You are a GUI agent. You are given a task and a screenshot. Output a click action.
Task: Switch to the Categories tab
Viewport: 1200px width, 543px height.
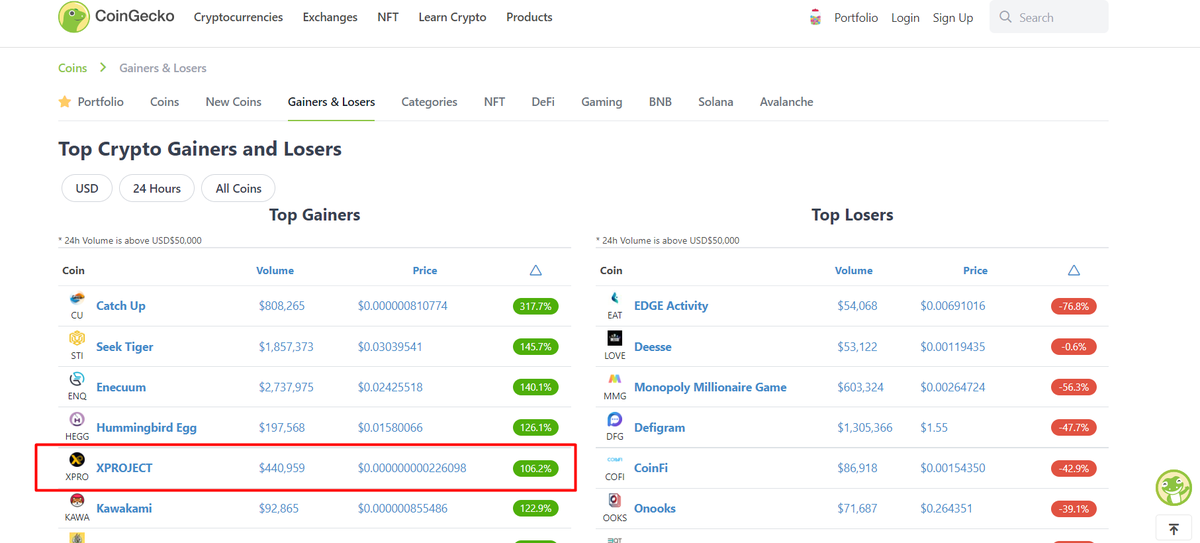tap(429, 102)
